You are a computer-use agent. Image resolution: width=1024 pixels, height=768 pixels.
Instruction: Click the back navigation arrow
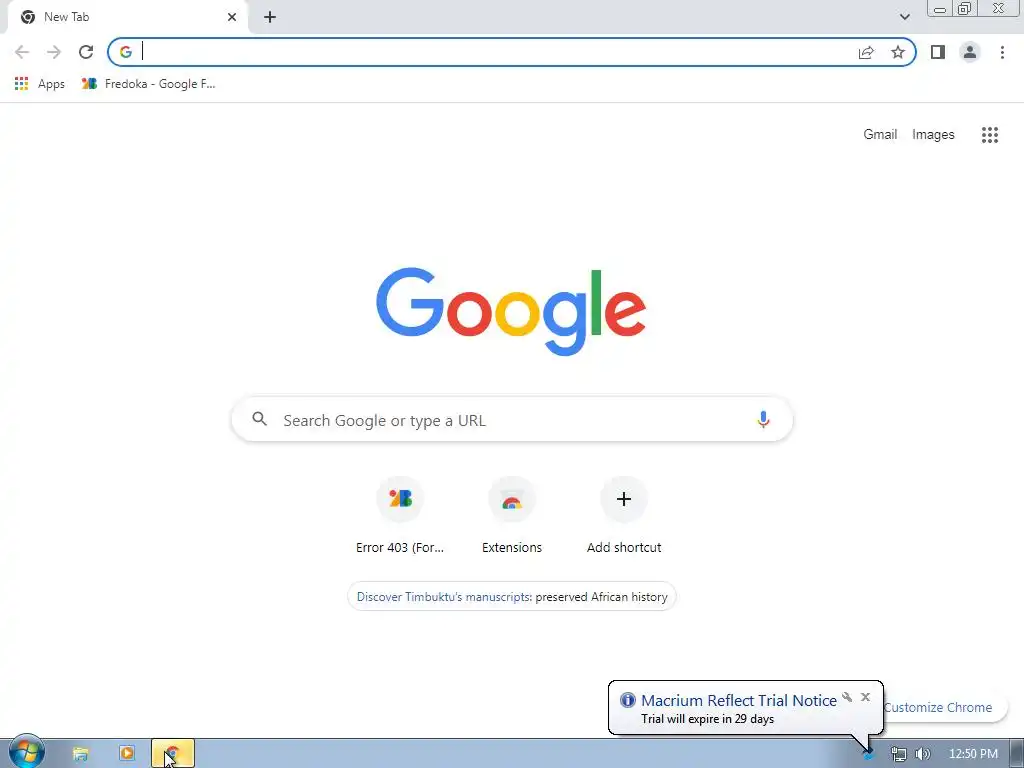point(22,52)
